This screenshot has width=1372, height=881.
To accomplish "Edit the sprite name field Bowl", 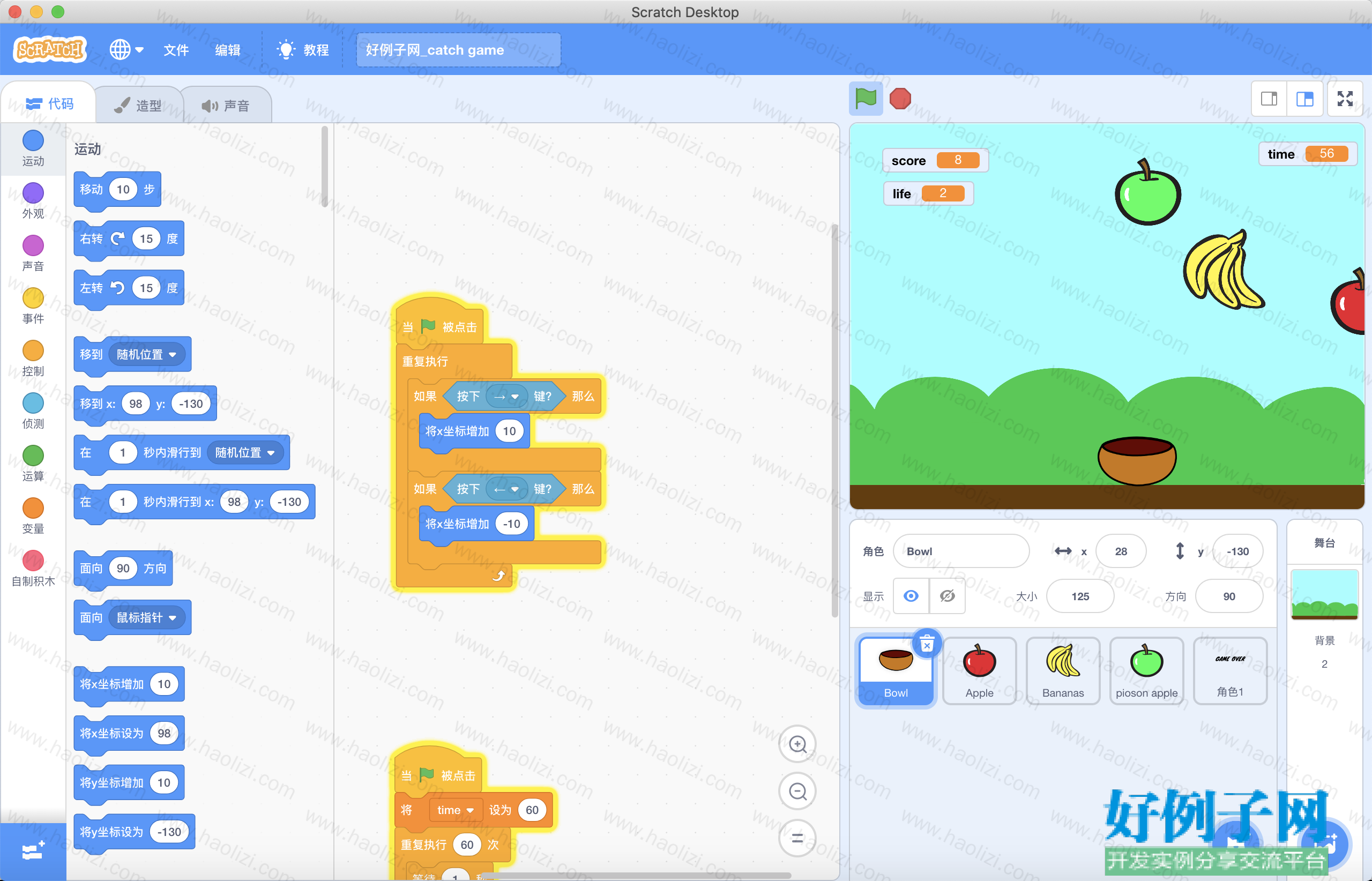I will point(961,551).
